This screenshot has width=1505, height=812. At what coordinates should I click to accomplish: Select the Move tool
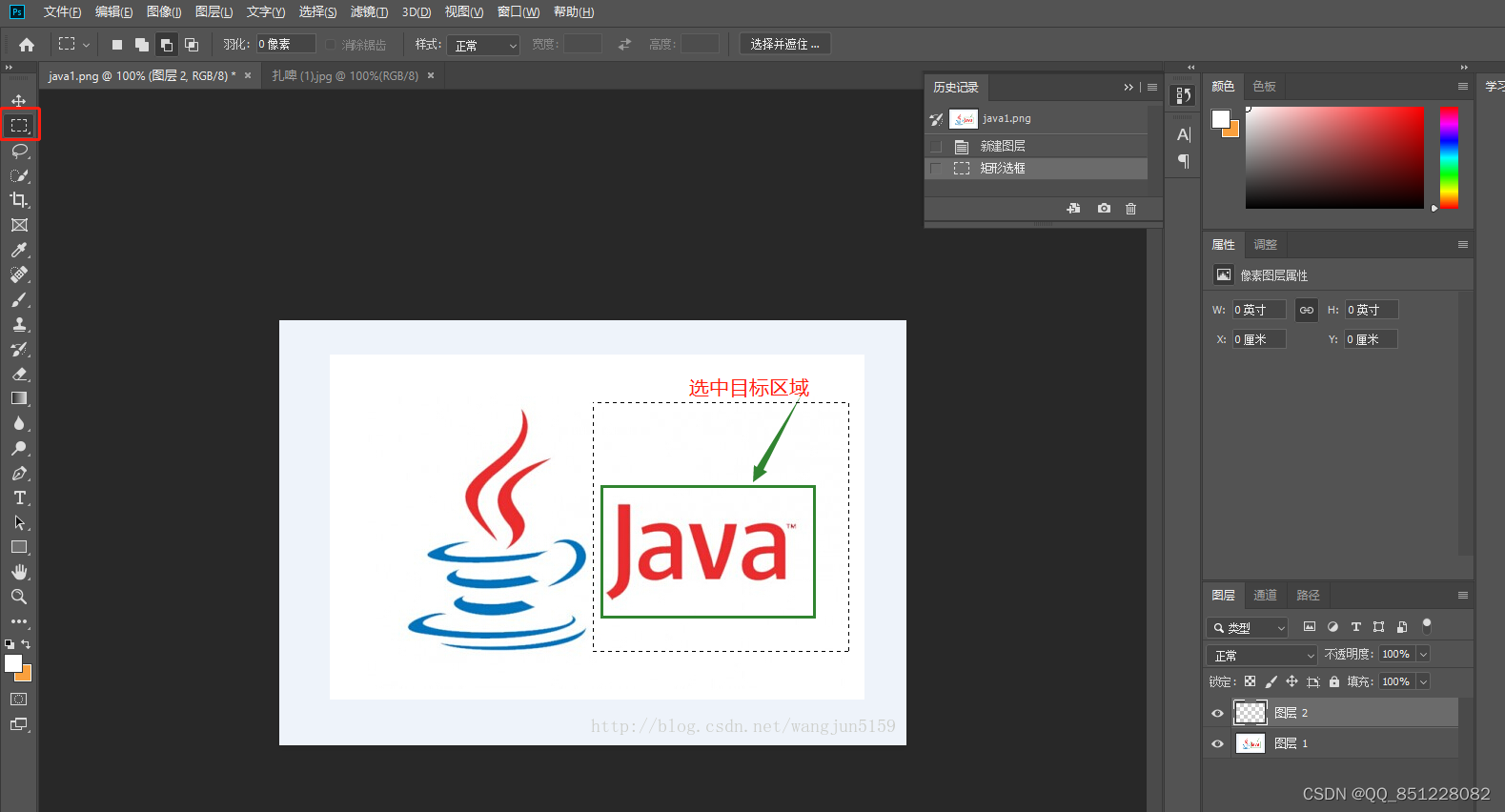pyautogui.click(x=19, y=101)
